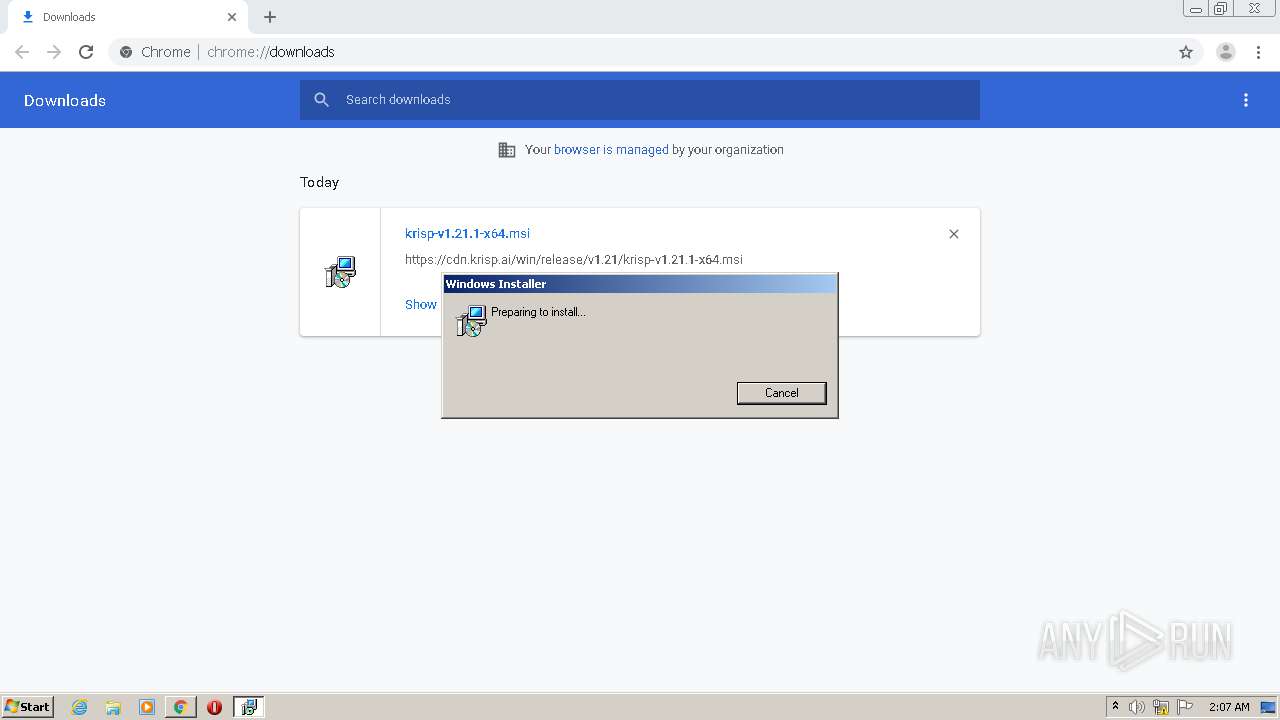Click the cdn.krisp.ai download URL
The image size is (1280, 720).
tap(573, 259)
